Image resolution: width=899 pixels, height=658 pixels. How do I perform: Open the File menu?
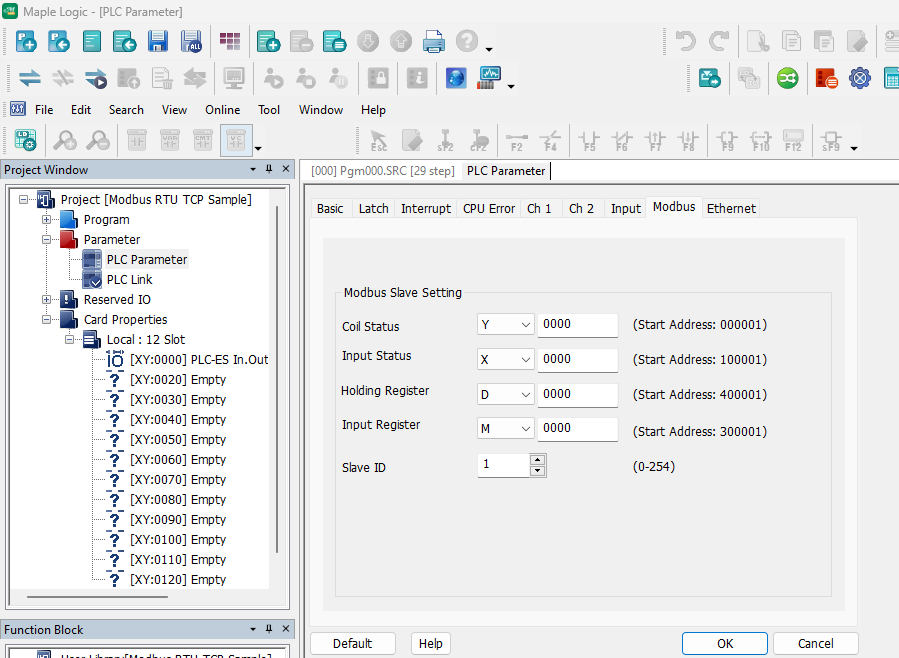click(x=44, y=109)
